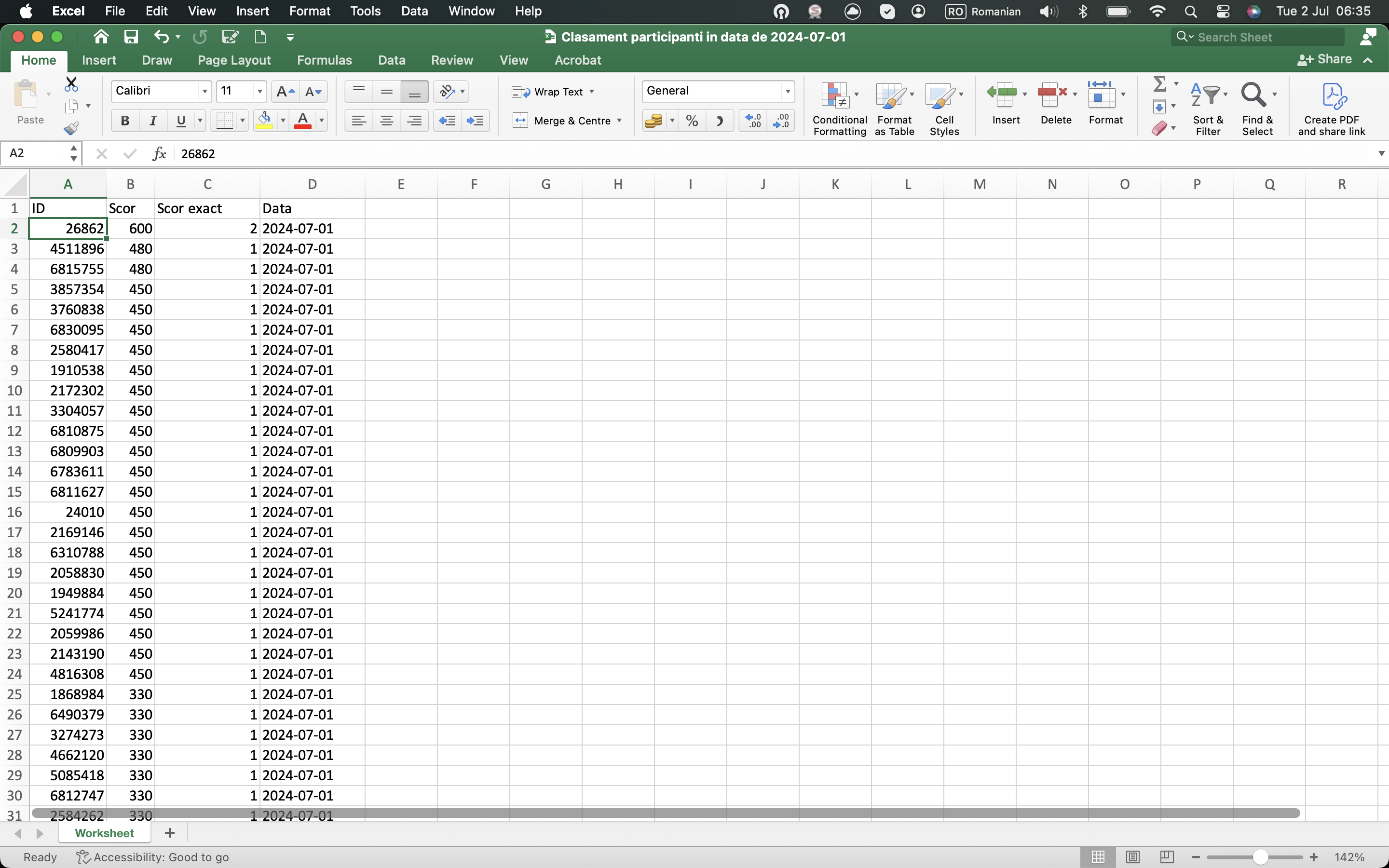Click Decrease Decimal icon

(781, 121)
